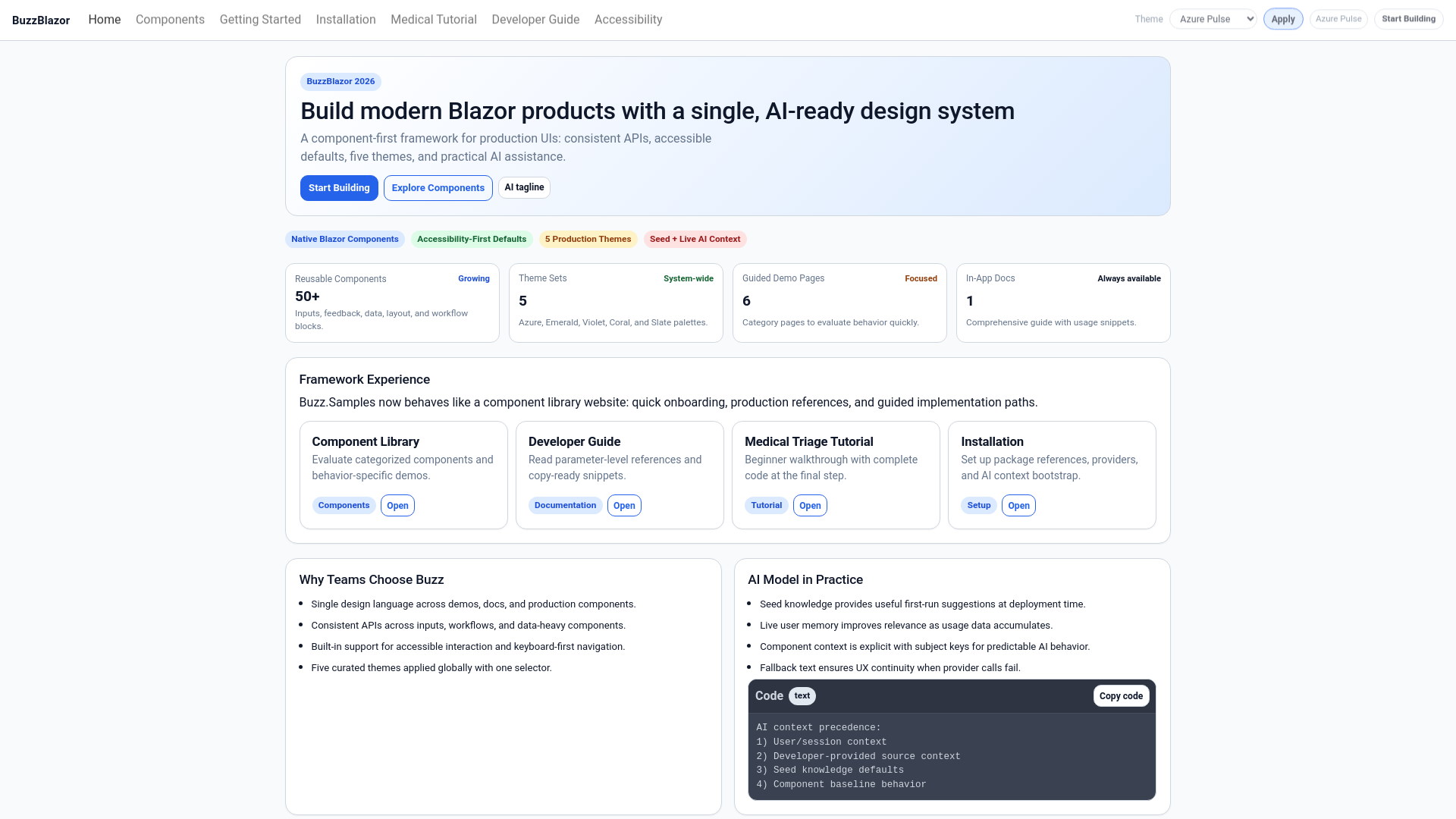
Task: Click the '2) Developer-provided source context' code line
Action: point(858,757)
